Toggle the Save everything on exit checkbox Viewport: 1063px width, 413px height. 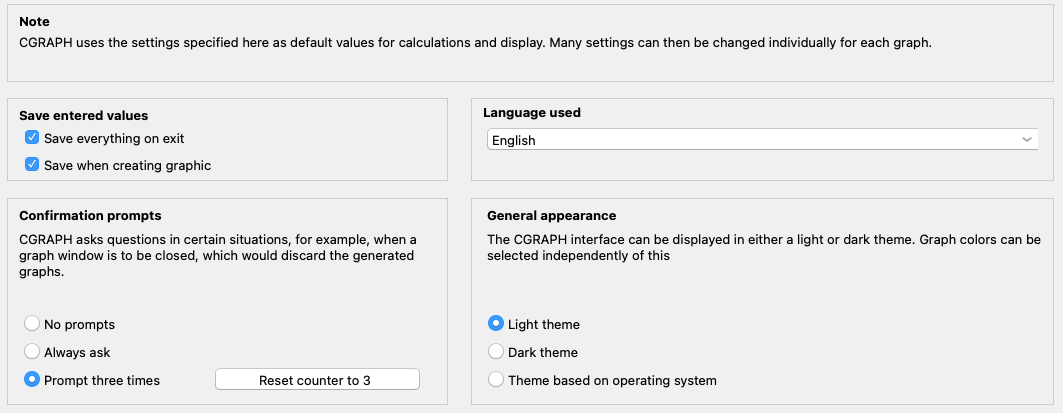[32, 138]
